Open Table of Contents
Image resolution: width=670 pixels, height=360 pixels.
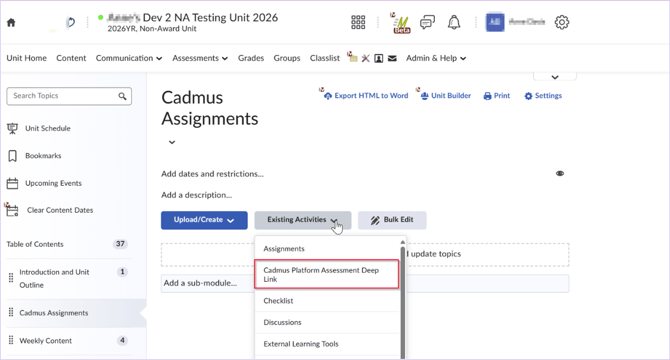click(35, 244)
